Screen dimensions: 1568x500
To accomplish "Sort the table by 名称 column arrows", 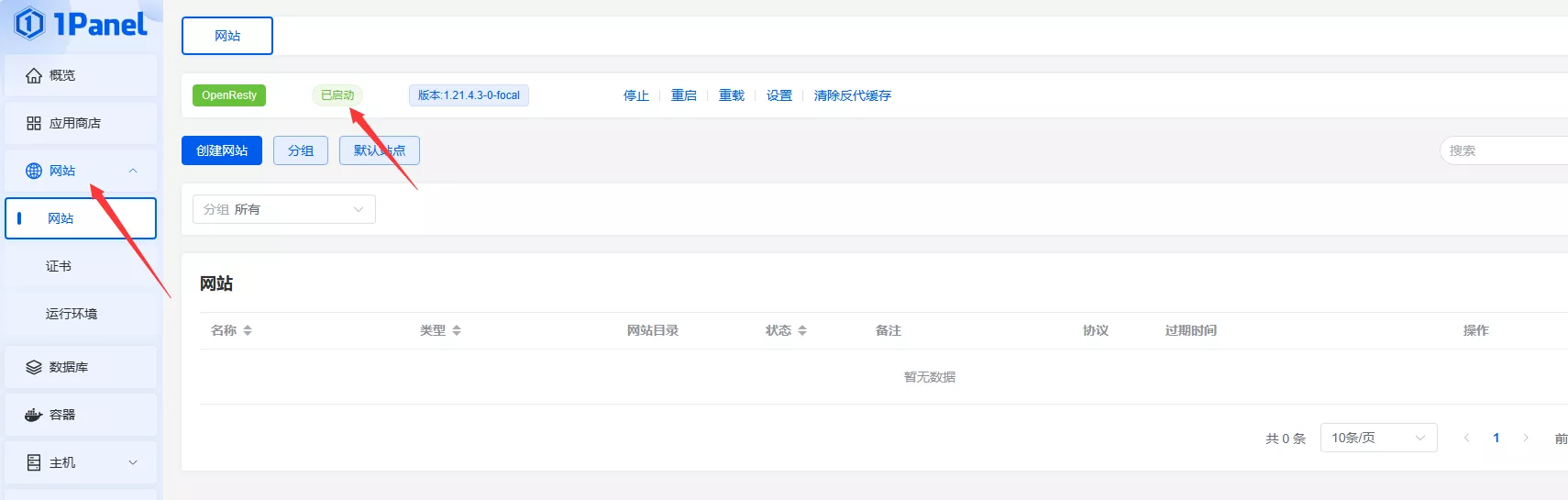I will 248,330.
